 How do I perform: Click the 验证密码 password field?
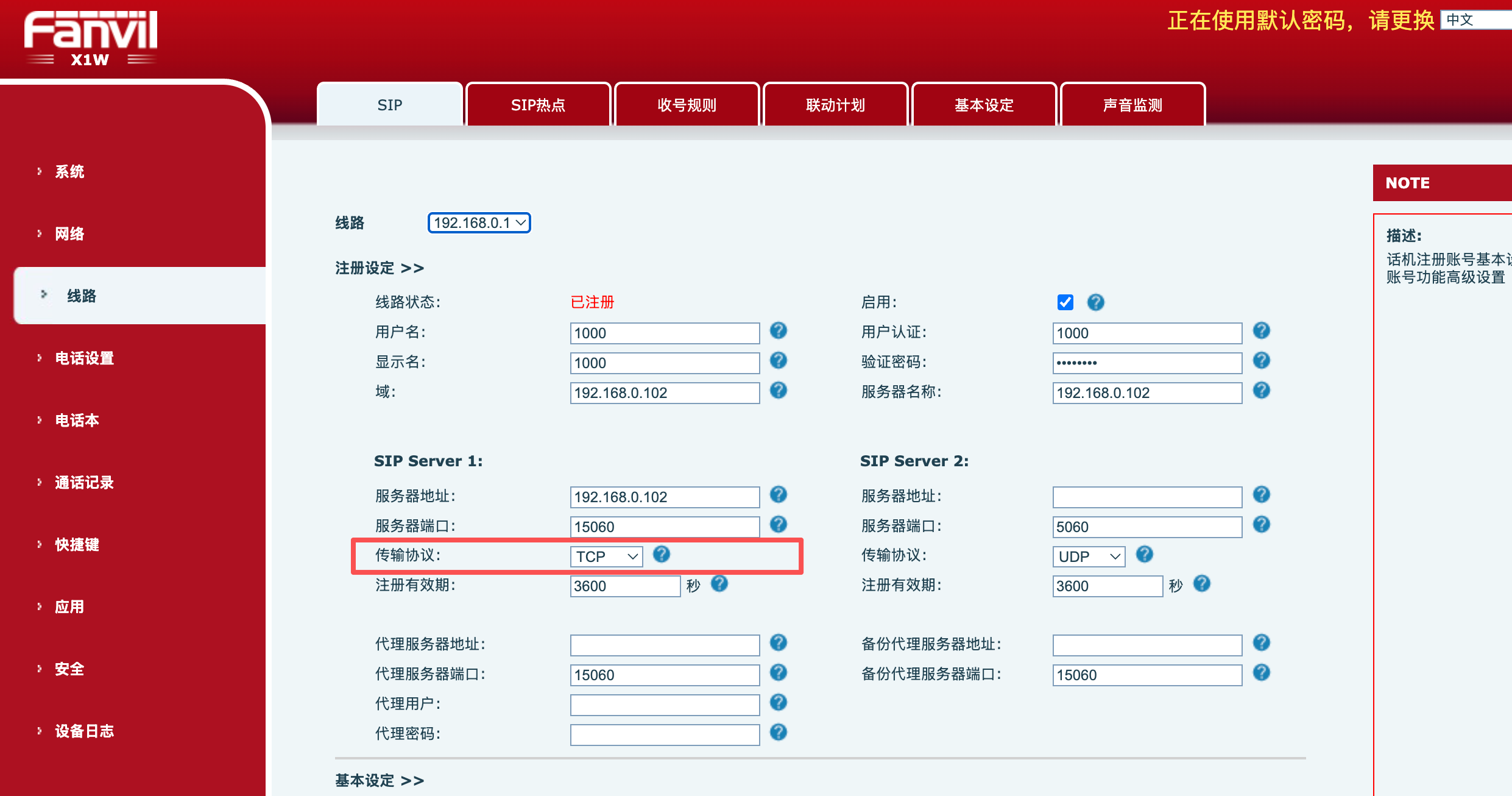coord(1148,363)
